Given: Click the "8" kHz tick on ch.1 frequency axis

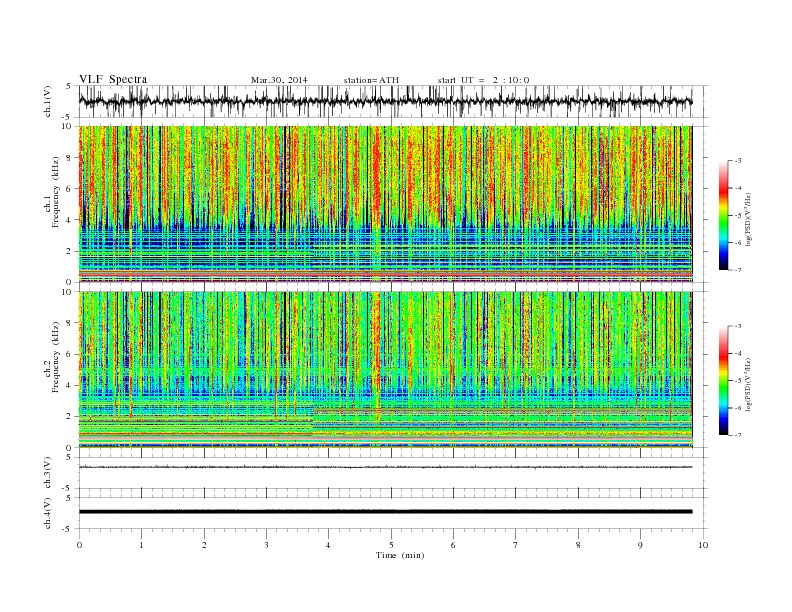Looking at the screenshot, I should [x=69, y=158].
